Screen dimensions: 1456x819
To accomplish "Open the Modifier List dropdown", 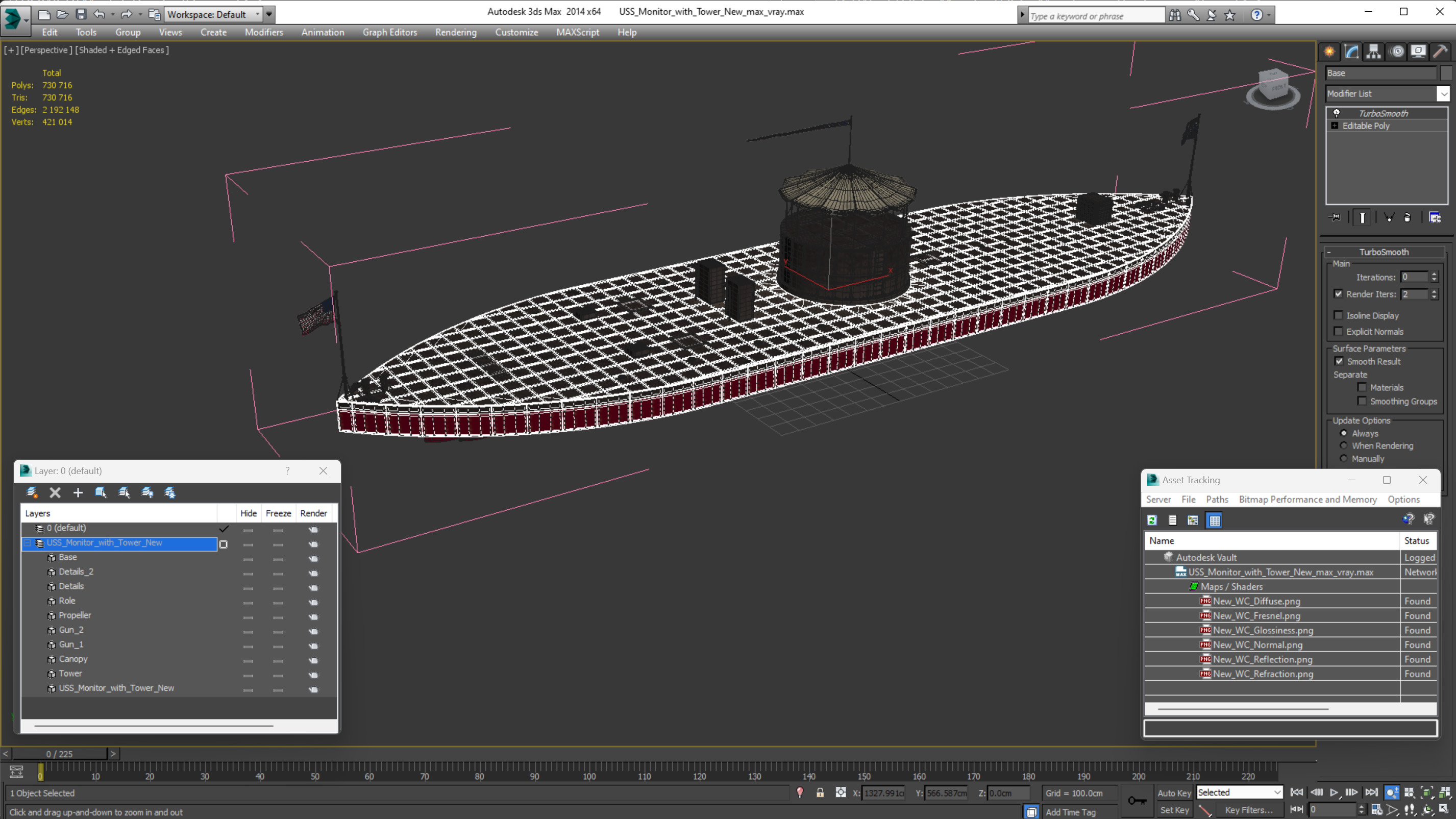I will (x=1444, y=93).
